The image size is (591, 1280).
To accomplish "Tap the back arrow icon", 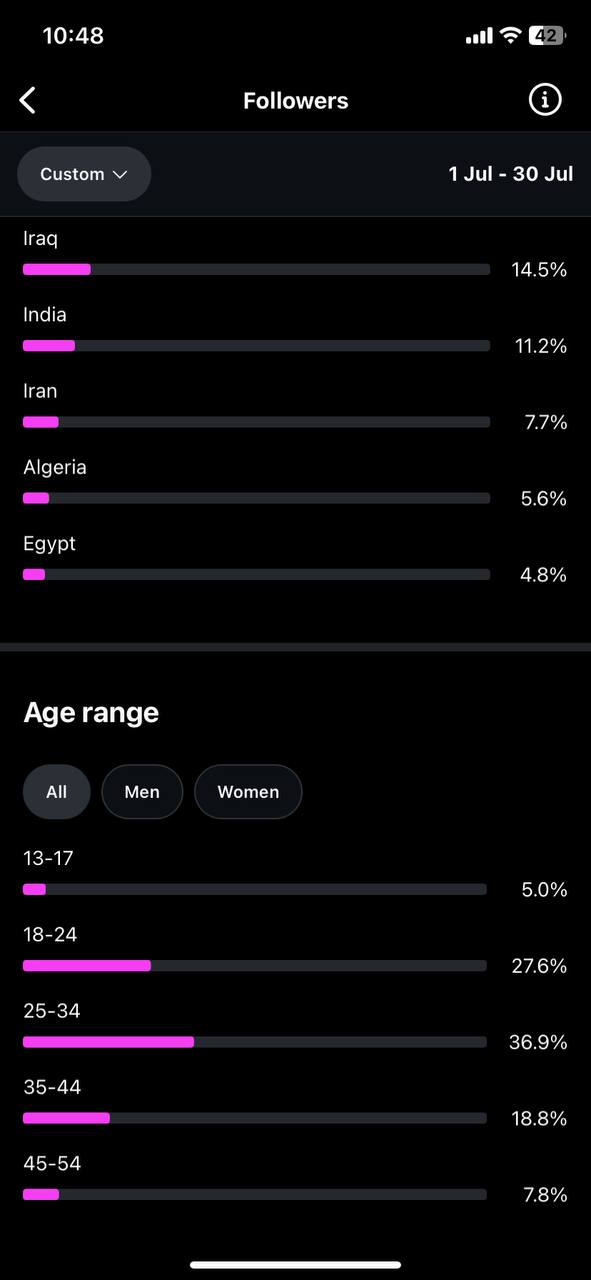I will 28,100.
